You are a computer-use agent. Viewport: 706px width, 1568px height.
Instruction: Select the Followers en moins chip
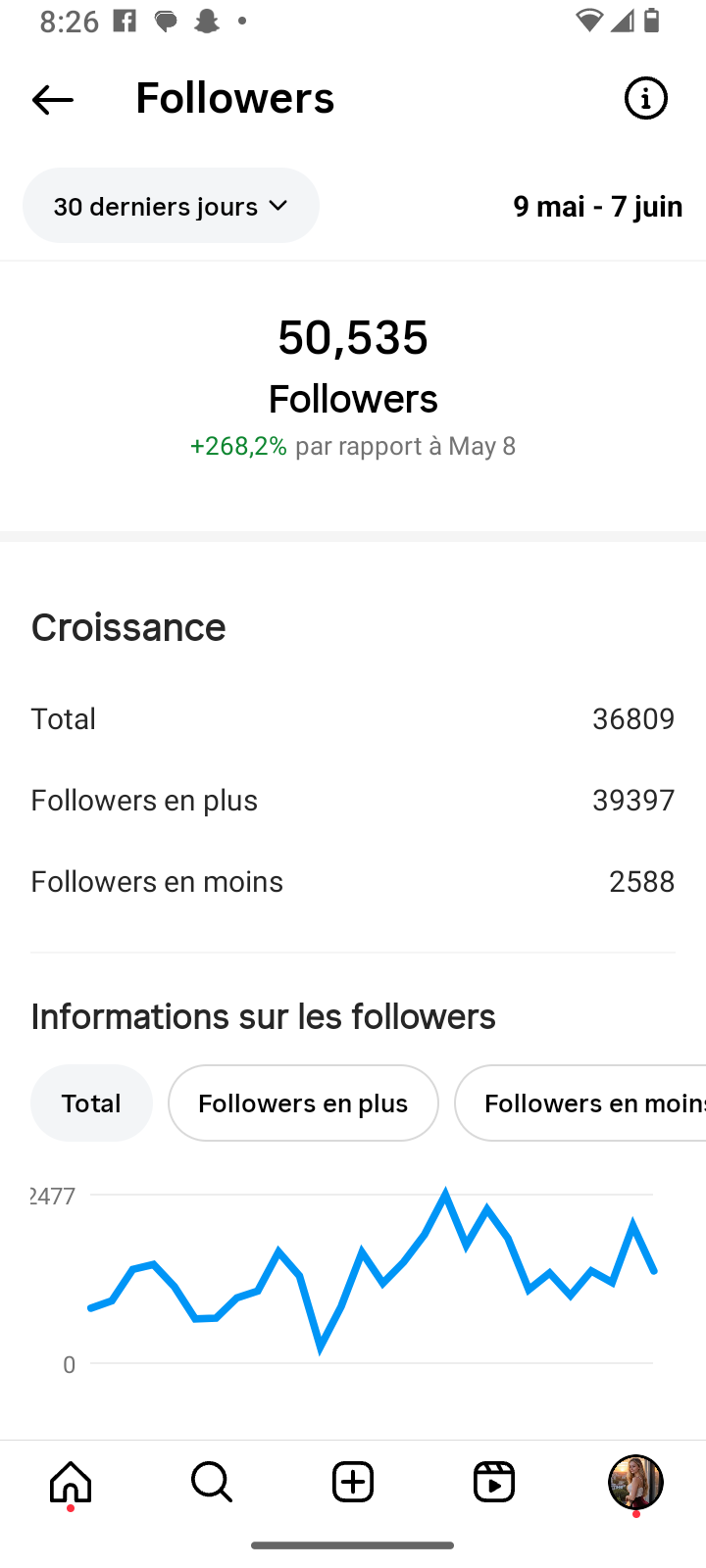tap(580, 1102)
